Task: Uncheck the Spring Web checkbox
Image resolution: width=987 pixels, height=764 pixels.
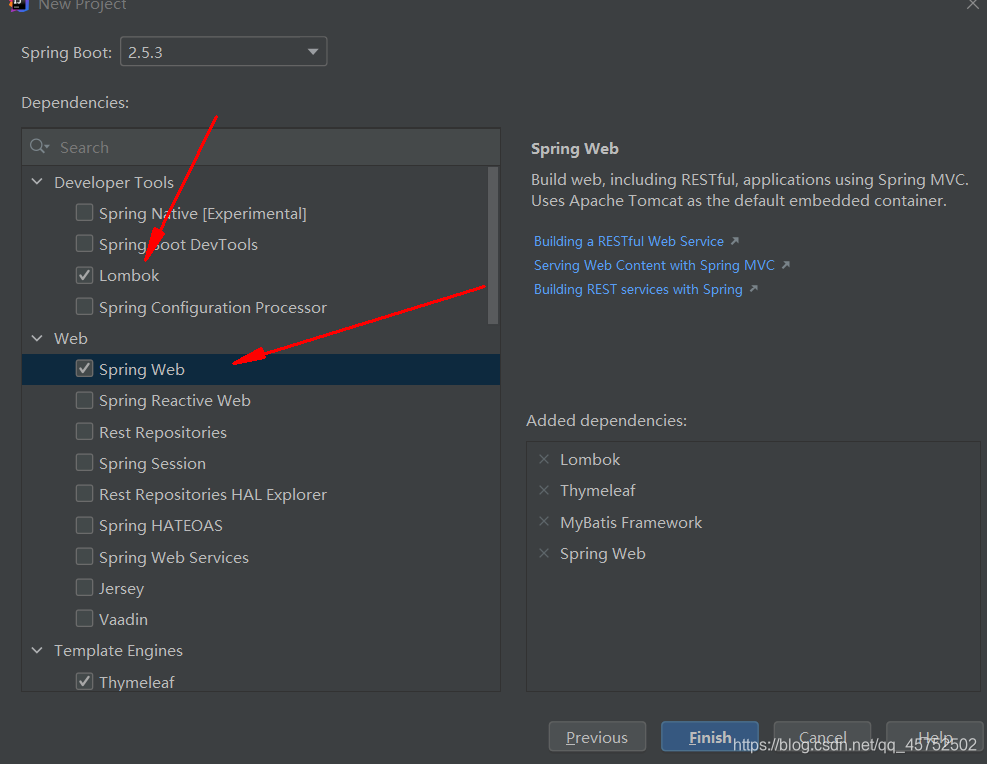Action: 84,369
